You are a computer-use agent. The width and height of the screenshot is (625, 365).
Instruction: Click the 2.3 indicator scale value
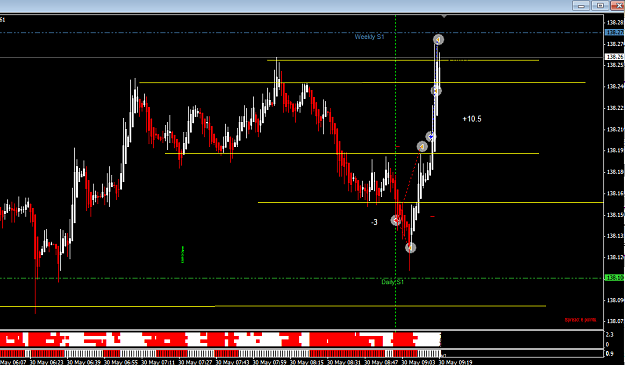pos(609,335)
